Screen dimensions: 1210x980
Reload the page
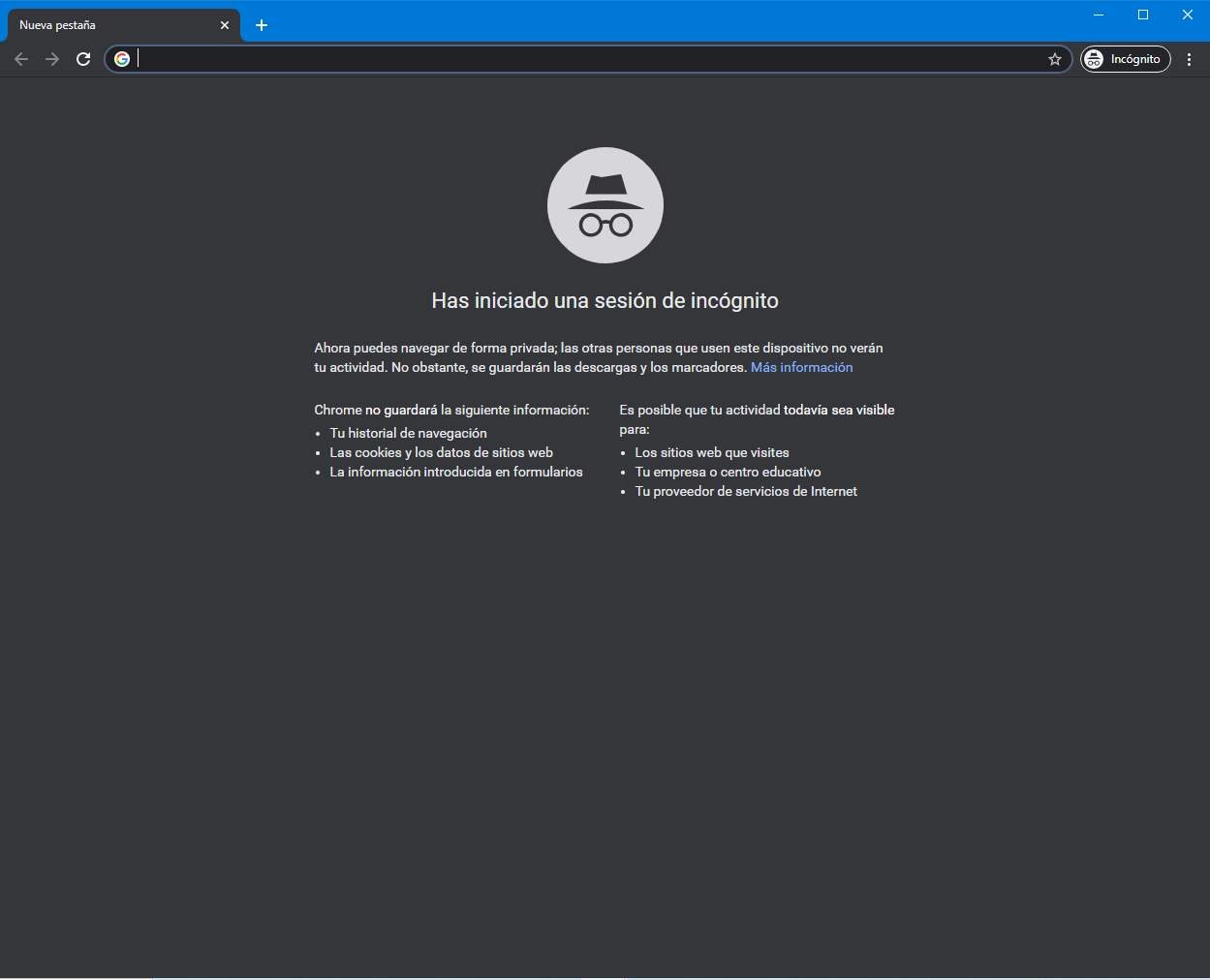point(83,59)
